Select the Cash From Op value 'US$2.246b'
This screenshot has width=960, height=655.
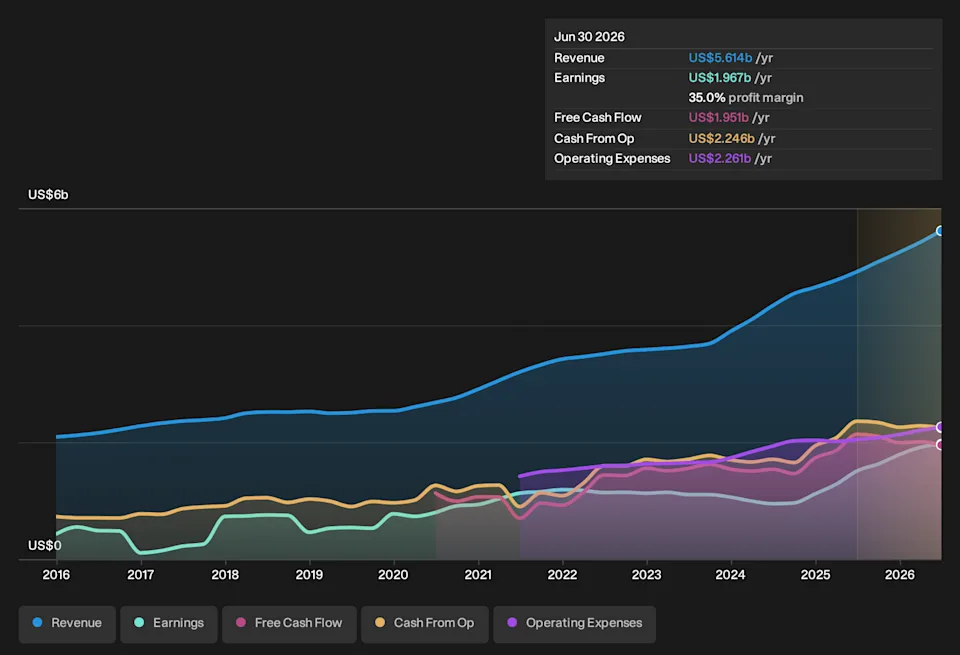tap(721, 138)
